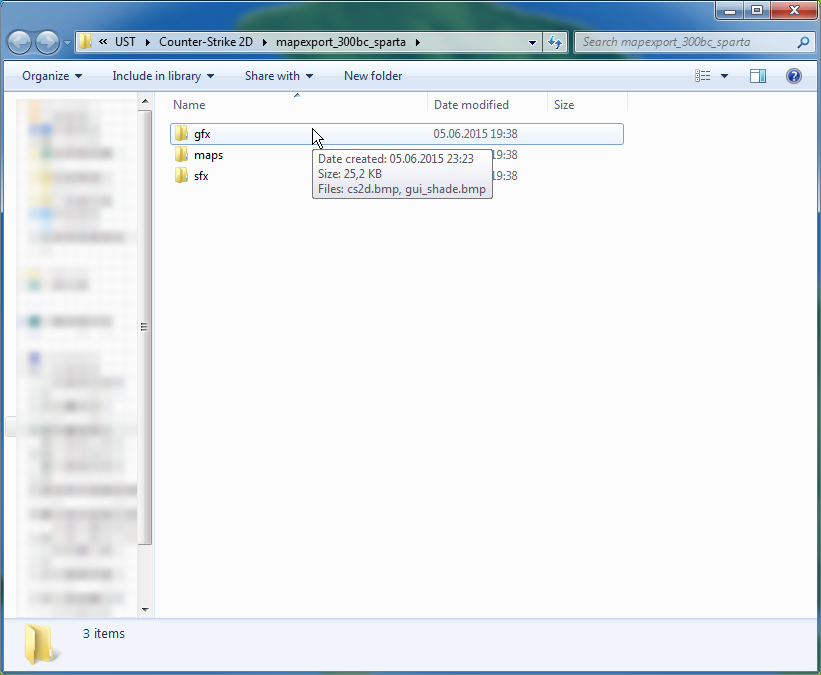821x675 pixels.
Task: Click the navigation pane scroll up arrow
Action: [x=145, y=101]
